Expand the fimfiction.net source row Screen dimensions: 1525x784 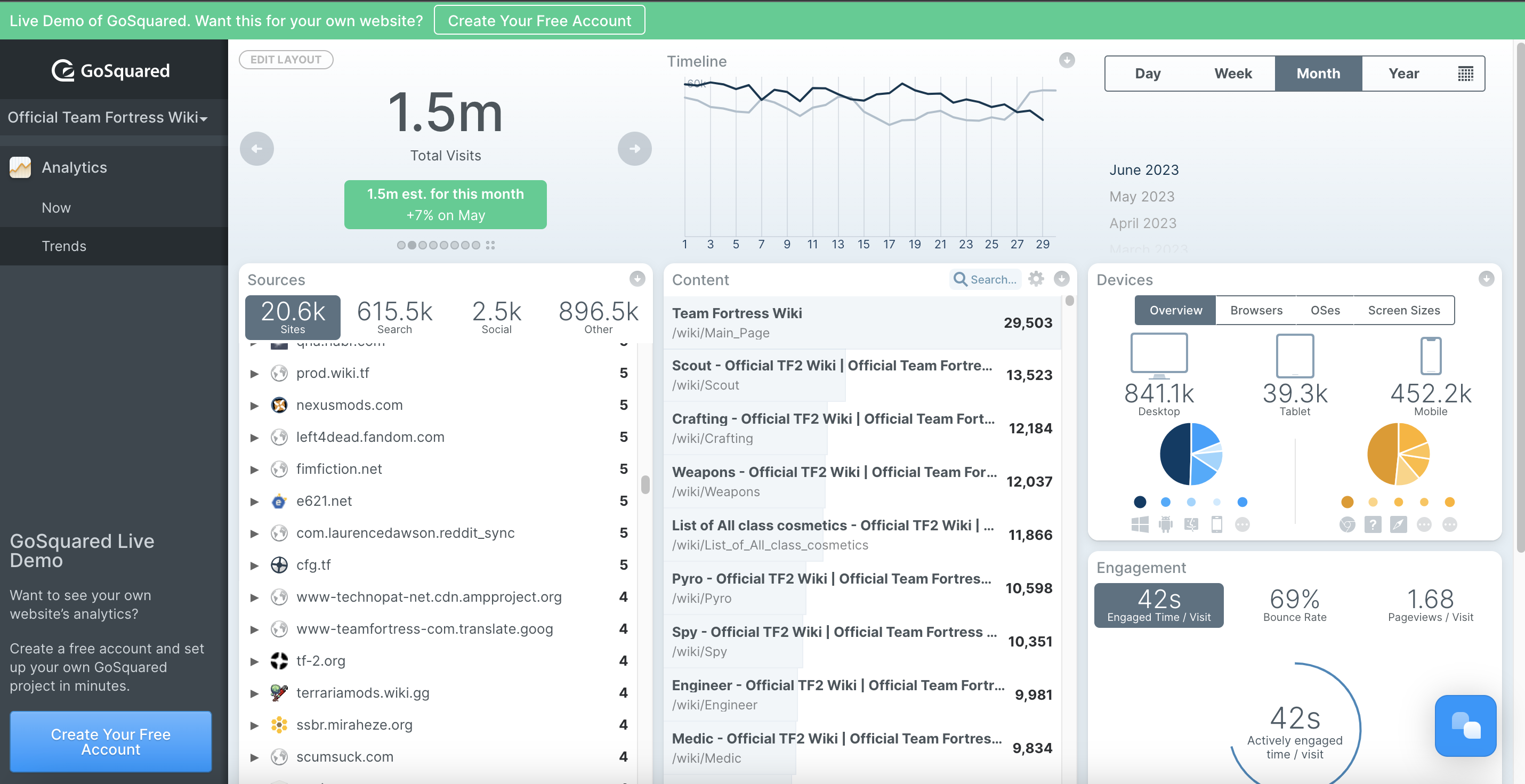(x=255, y=470)
